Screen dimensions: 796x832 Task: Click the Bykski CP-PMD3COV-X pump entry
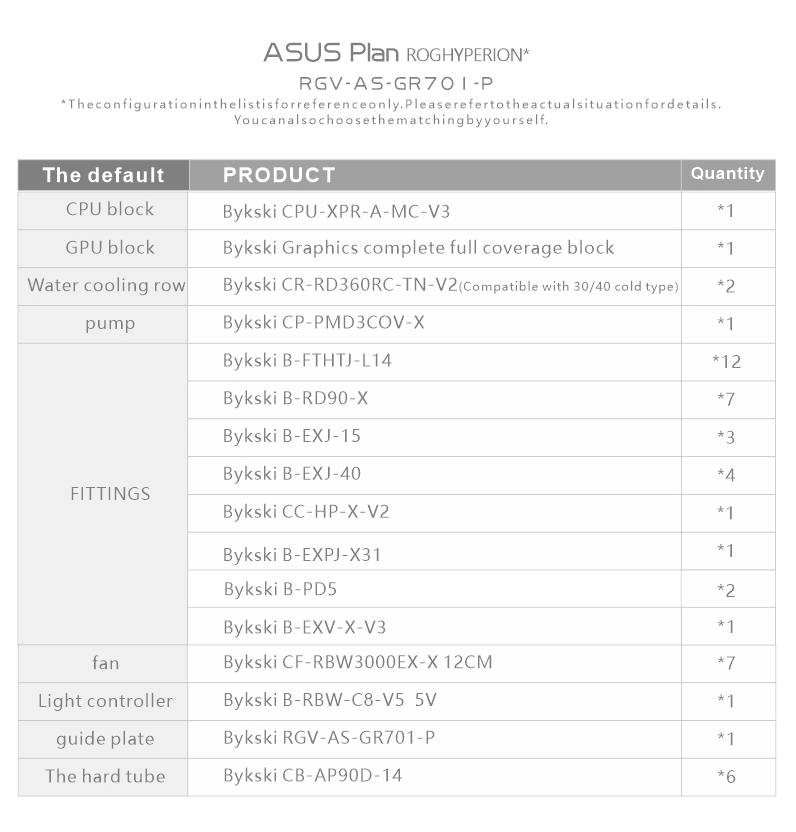coord(324,323)
